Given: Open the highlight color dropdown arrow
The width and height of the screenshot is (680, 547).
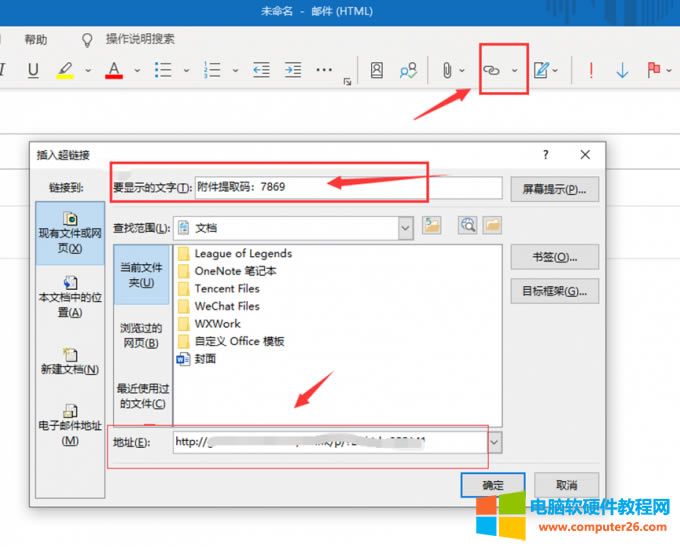Looking at the screenshot, I should click(88, 70).
